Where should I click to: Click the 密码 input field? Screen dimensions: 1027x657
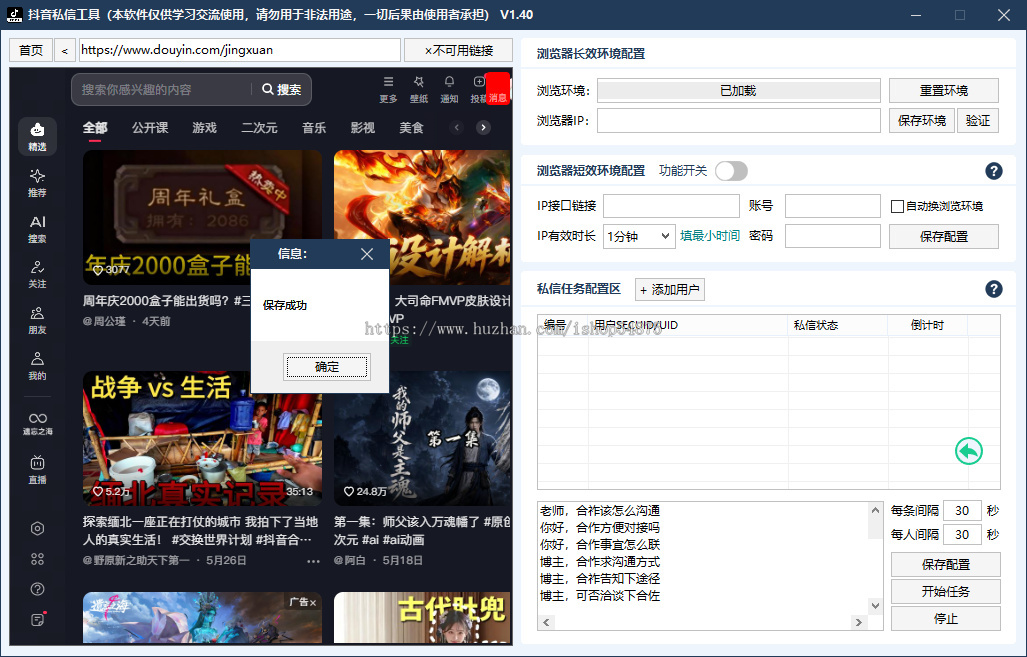(x=832, y=236)
